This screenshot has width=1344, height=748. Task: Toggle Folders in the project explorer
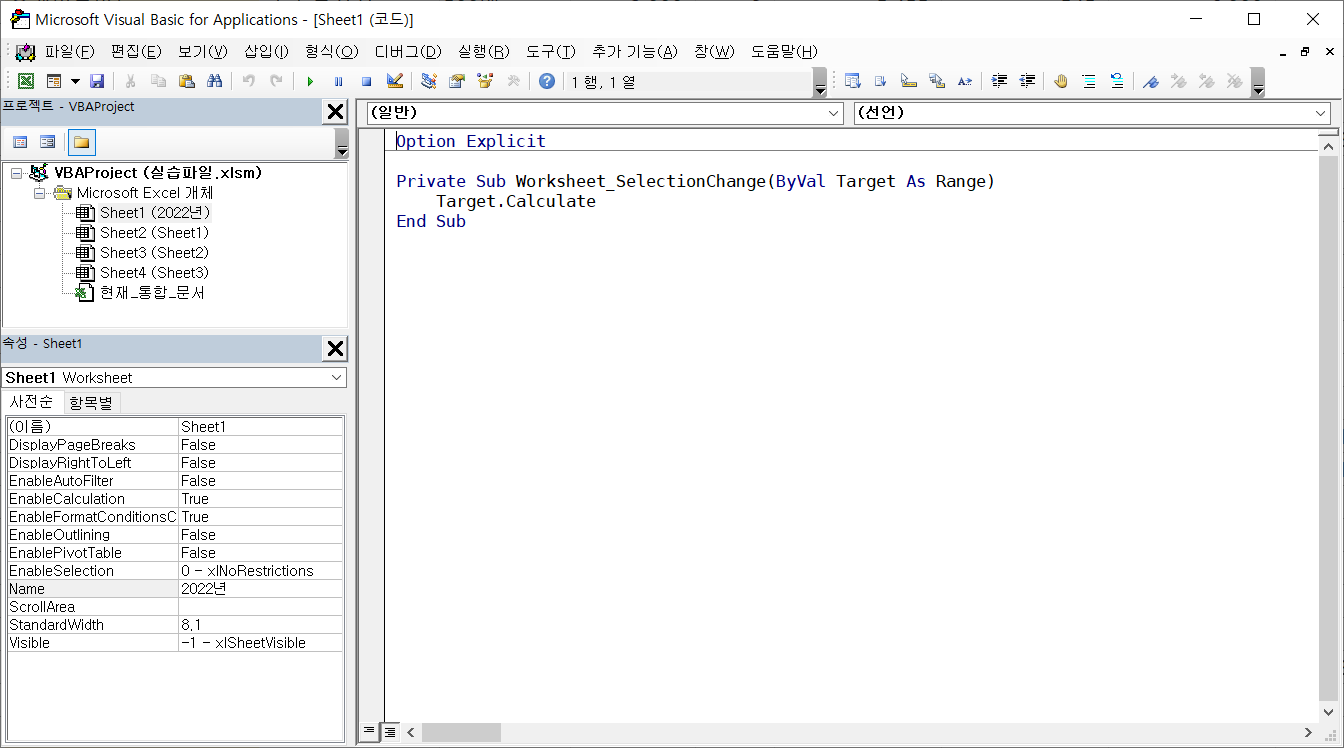click(x=81, y=142)
